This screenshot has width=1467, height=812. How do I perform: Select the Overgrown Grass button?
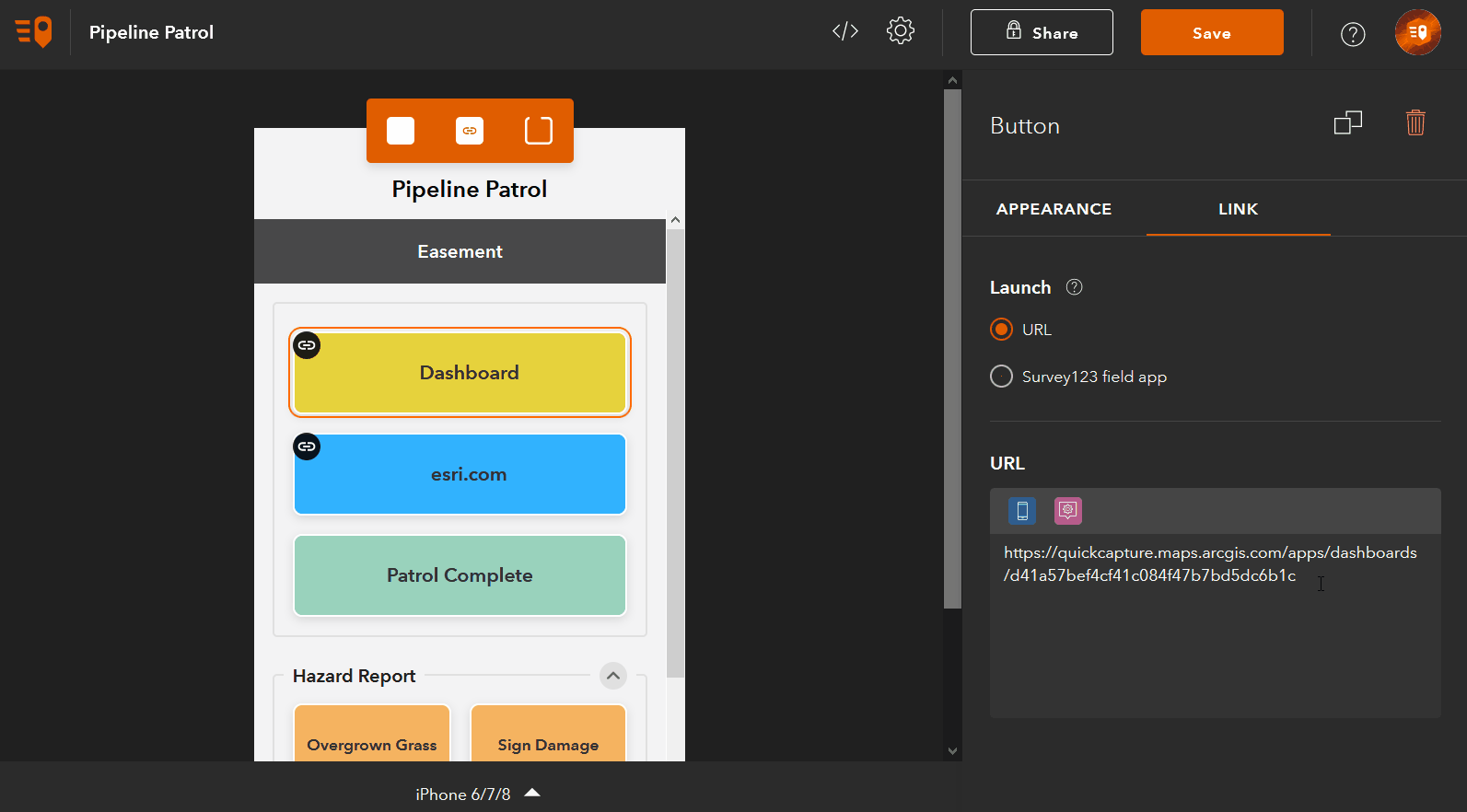tap(372, 734)
